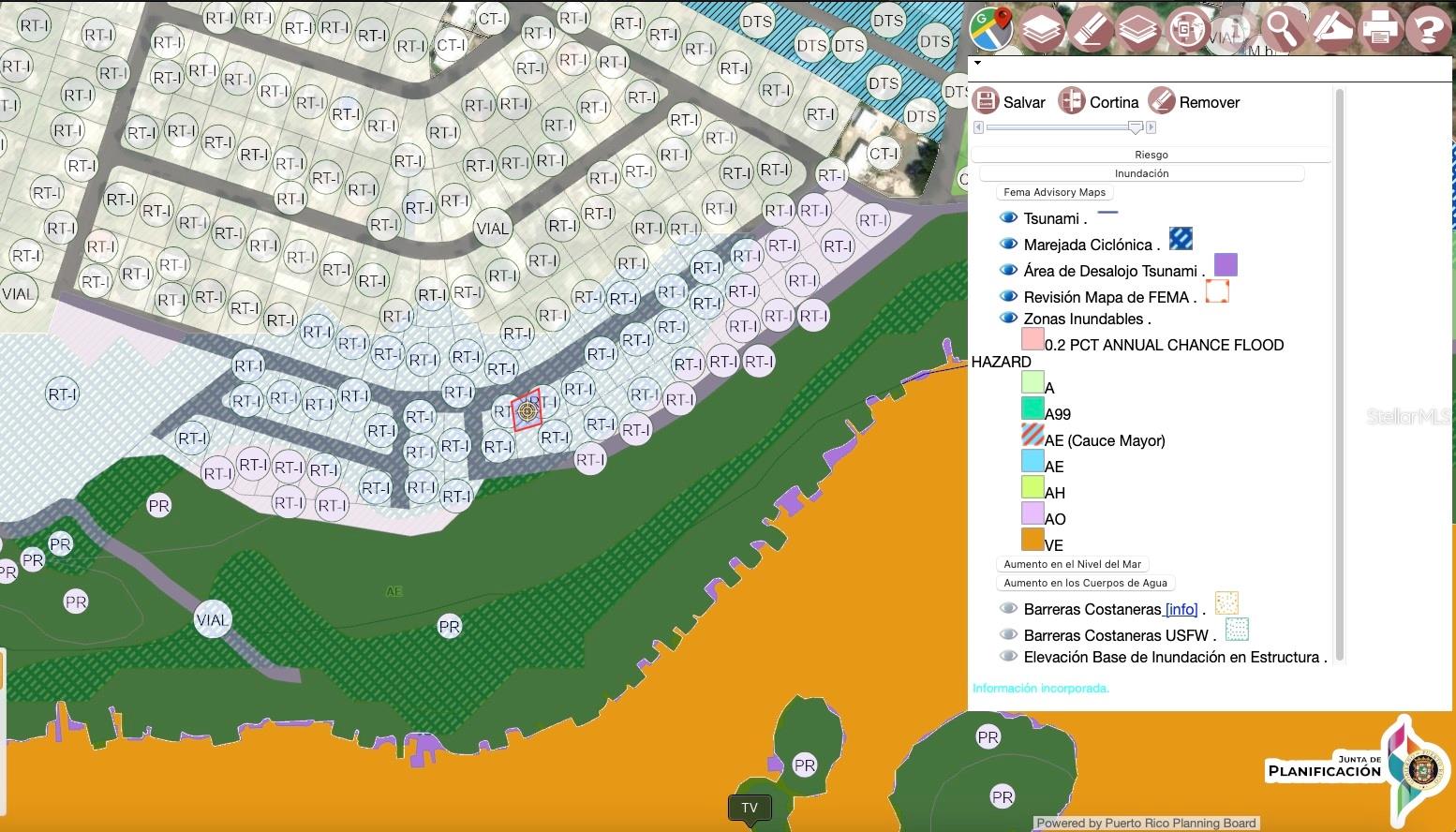
Task: Open the Fema Advisory Maps group
Action: [x=1054, y=192]
